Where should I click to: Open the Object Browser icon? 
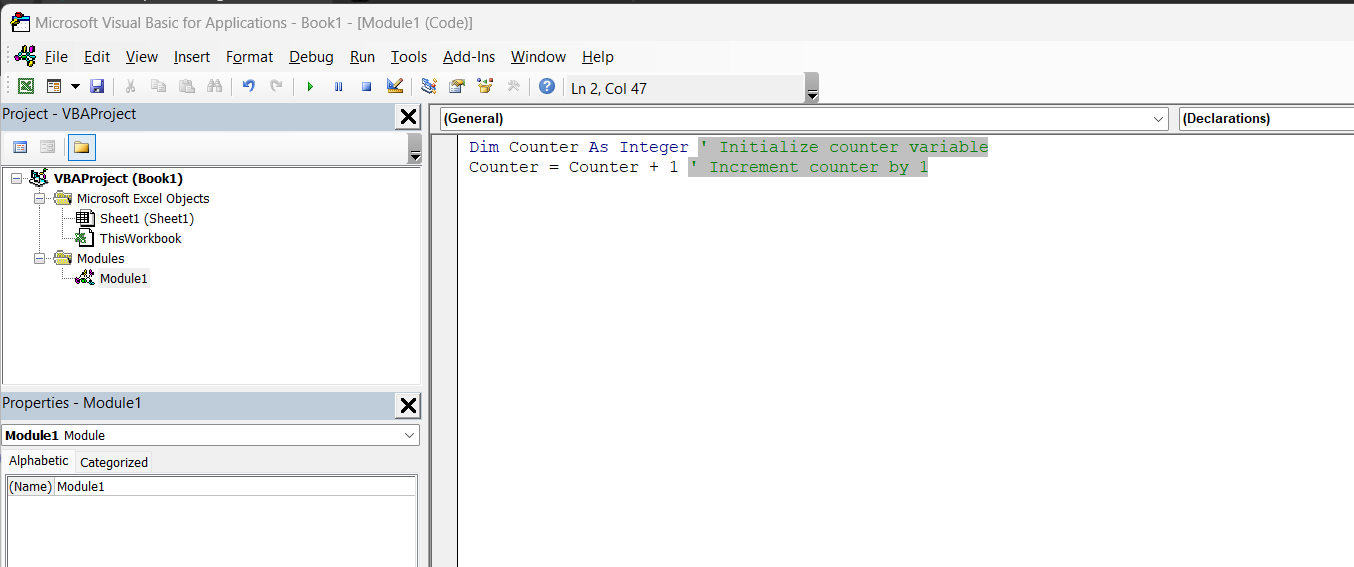485,87
